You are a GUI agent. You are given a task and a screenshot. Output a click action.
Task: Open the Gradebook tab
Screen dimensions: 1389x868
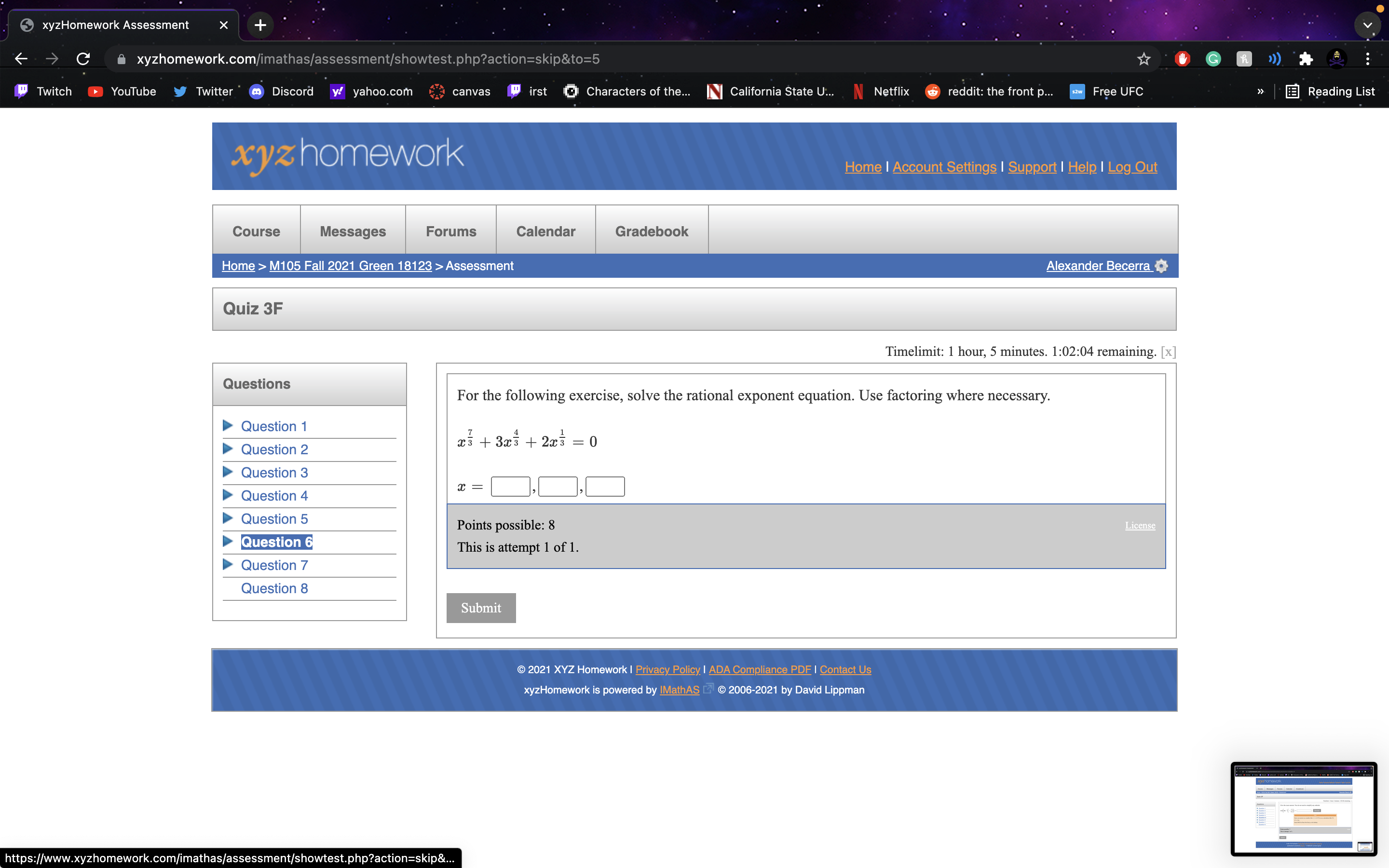pos(652,231)
